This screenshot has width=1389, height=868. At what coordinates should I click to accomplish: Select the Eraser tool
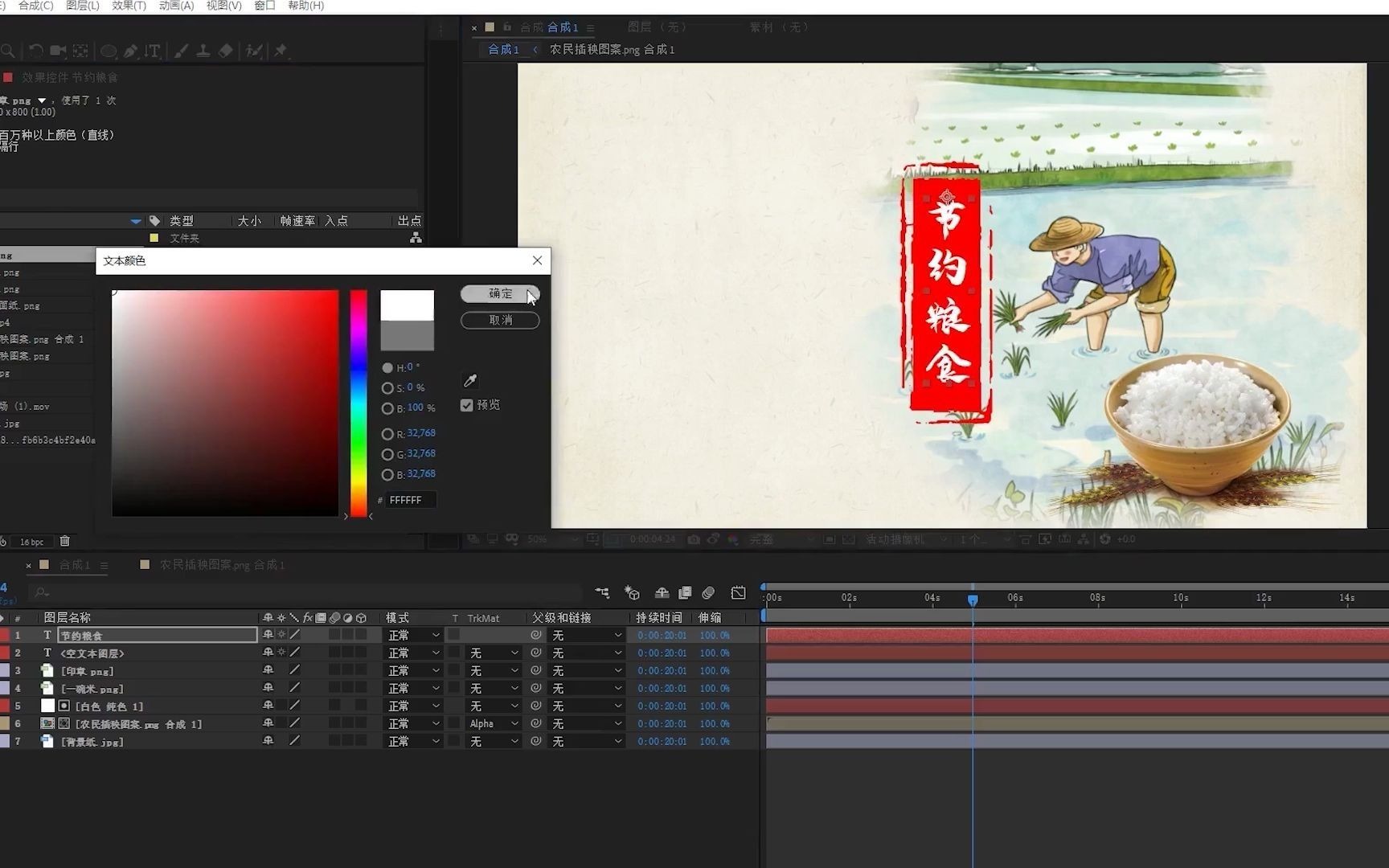(226, 51)
